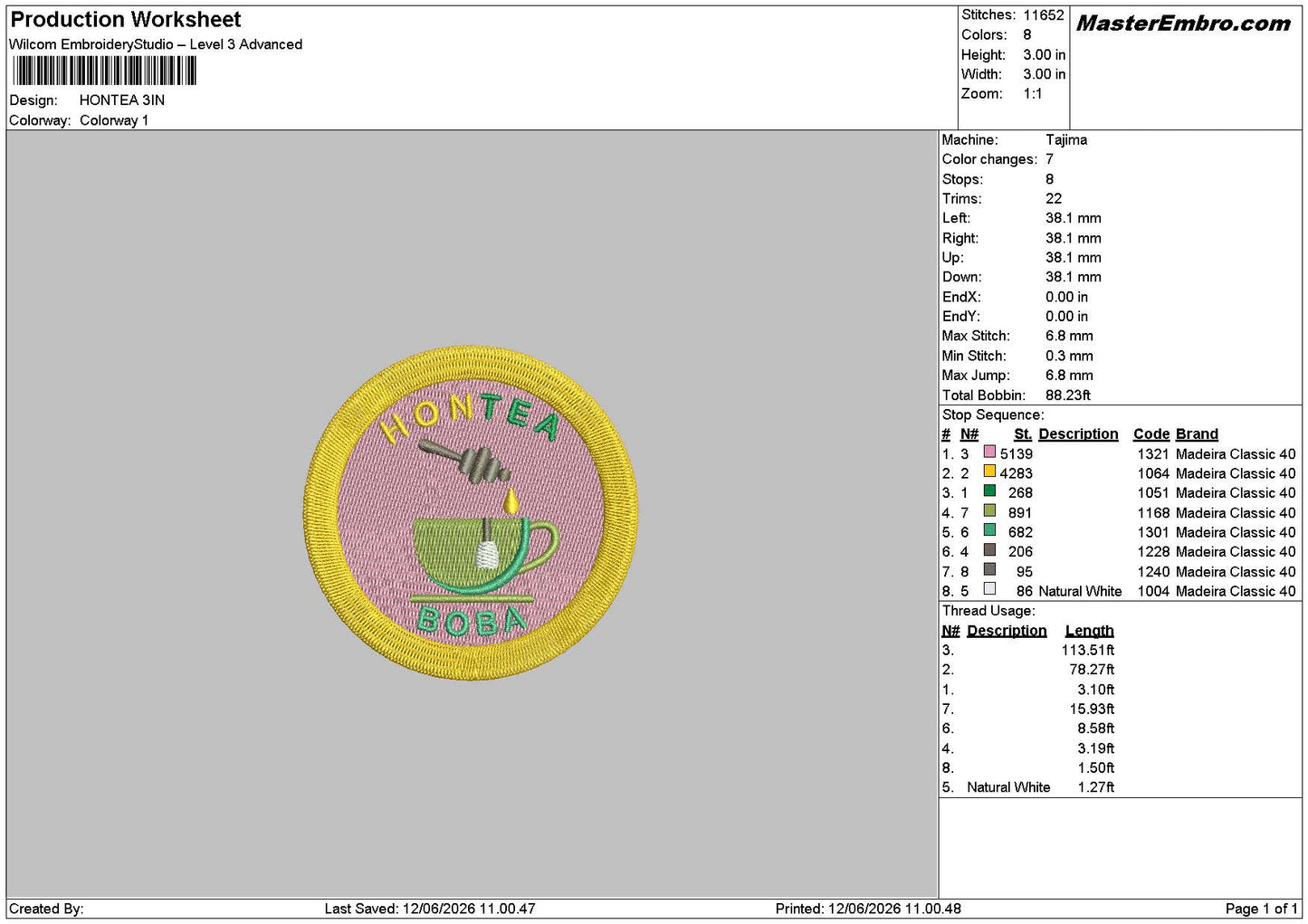Click the Thread Usage heading
Screen dimensions: 1308x924
988,611
